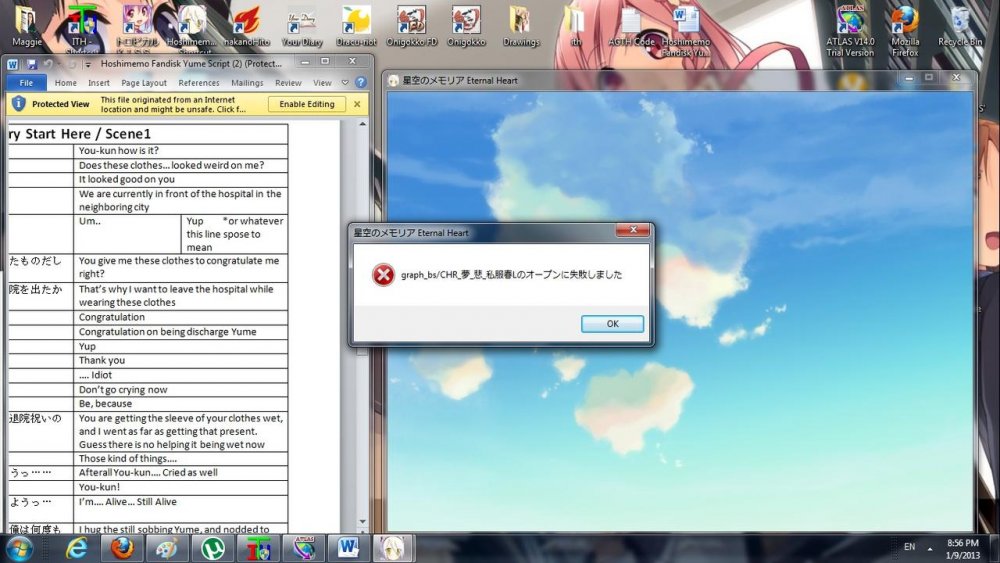Image resolution: width=1000 pixels, height=563 pixels.
Task: Open the Windows Start menu
Action: coord(20,548)
